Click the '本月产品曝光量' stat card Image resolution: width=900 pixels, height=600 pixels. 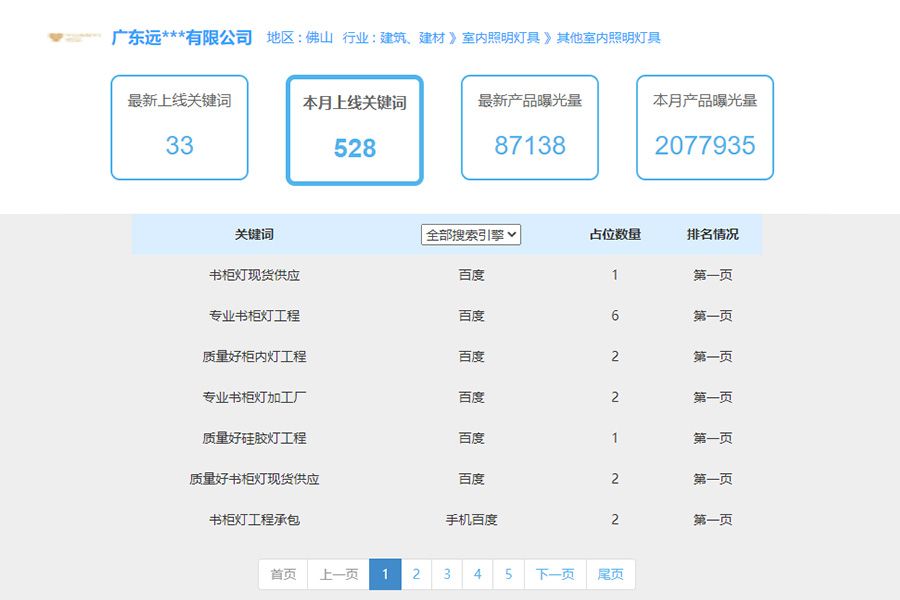click(705, 128)
